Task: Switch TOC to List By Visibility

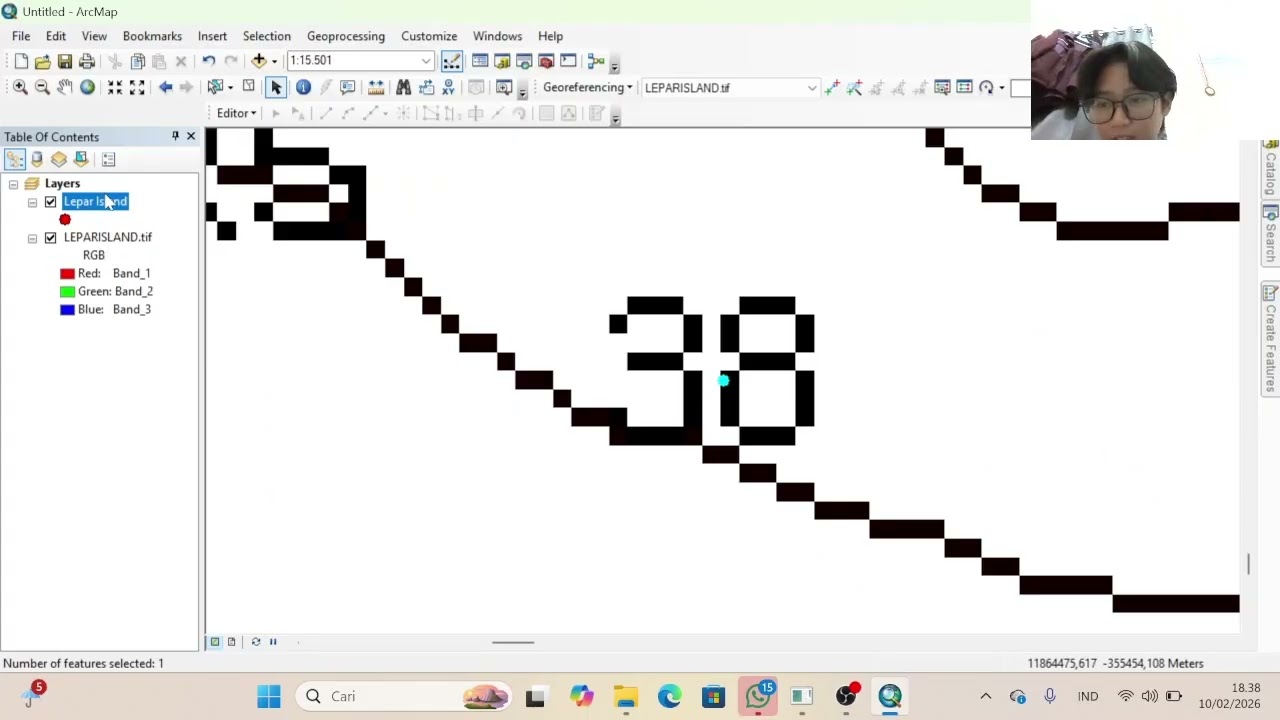Action: click(59, 159)
